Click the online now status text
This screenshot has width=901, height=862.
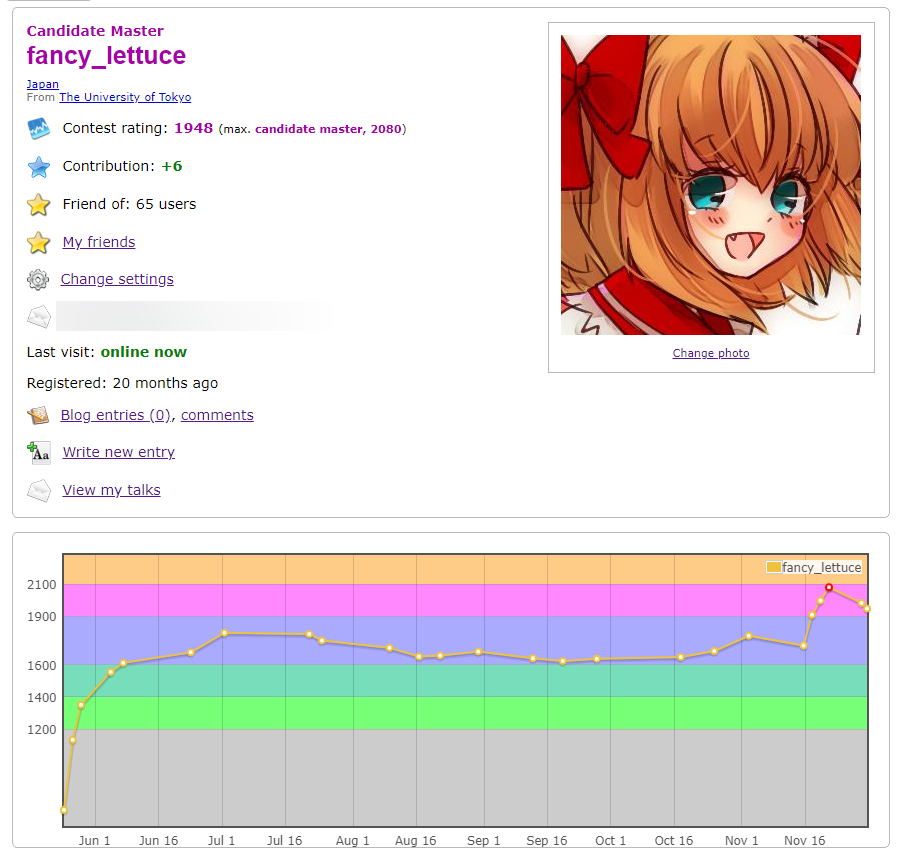[x=144, y=352]
